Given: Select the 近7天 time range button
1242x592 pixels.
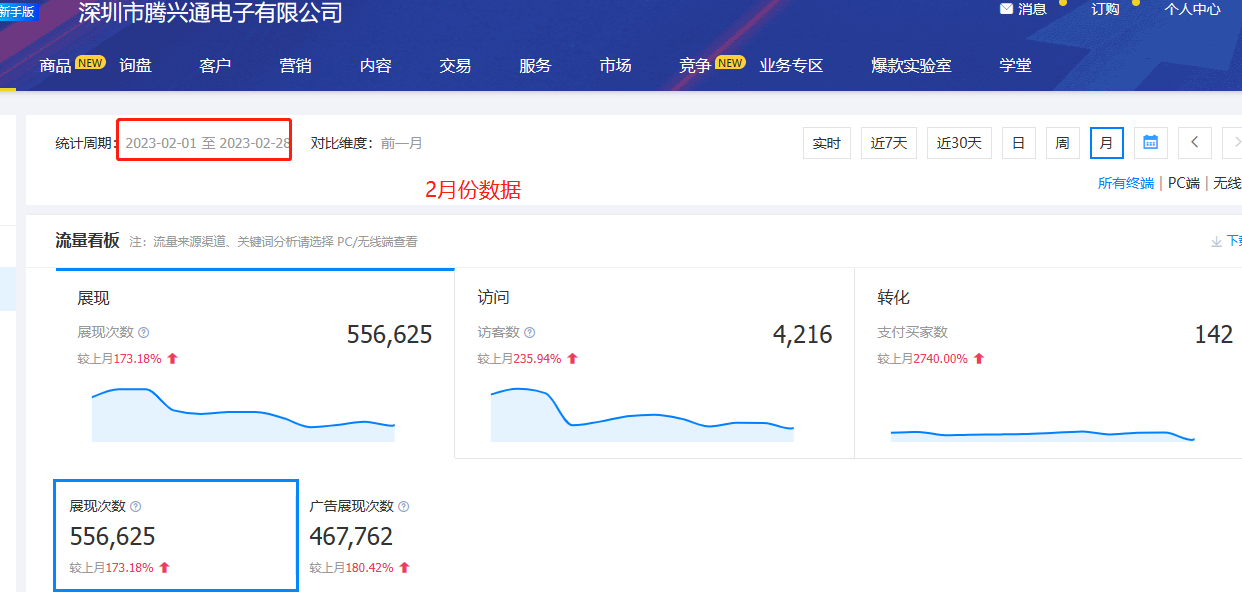Looking at the screenshot, I should point(889,143).
